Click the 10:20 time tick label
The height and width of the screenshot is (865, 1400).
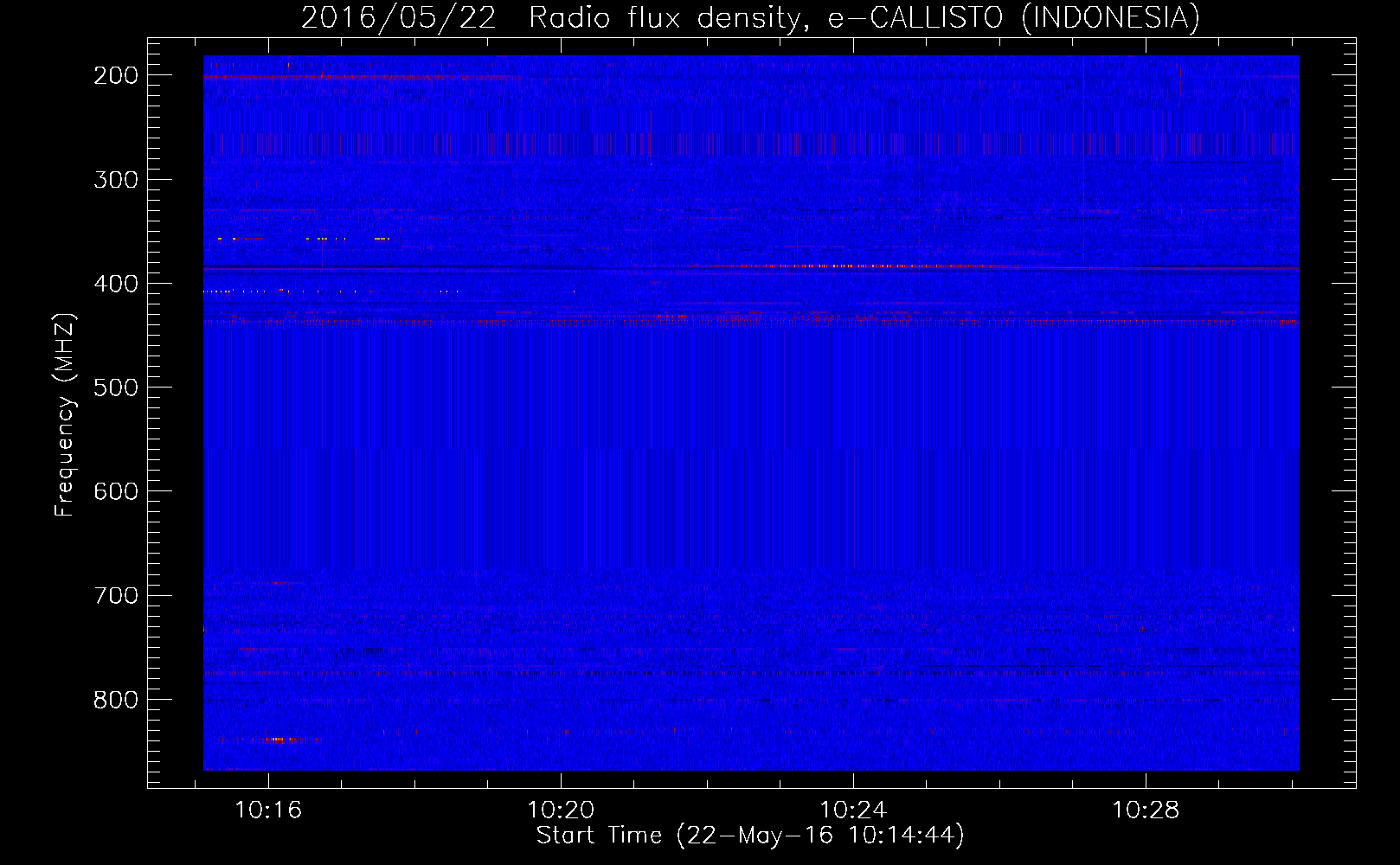pyautogui.click(x=561, y=811)
